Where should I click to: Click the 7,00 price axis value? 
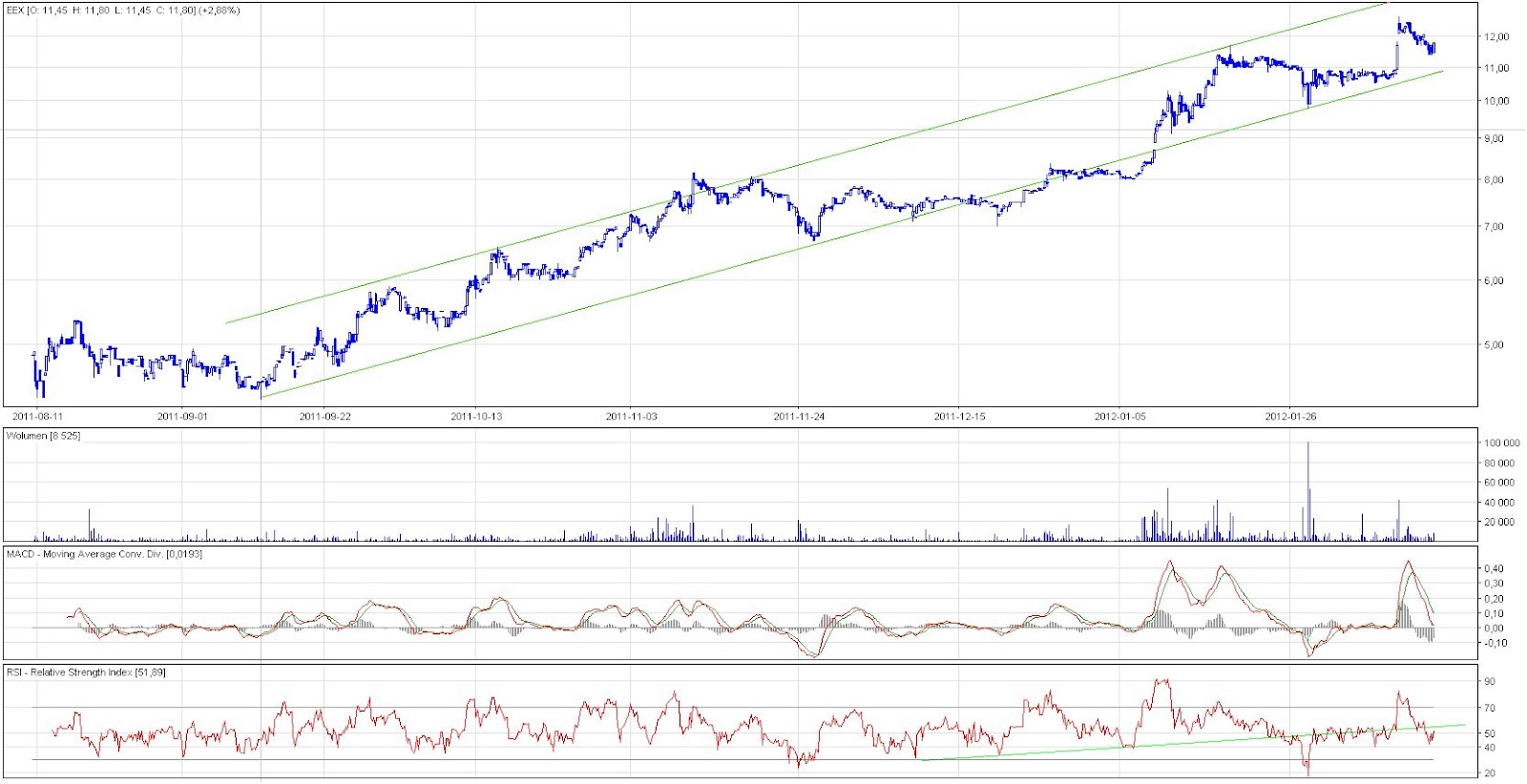pos(1494,227)
